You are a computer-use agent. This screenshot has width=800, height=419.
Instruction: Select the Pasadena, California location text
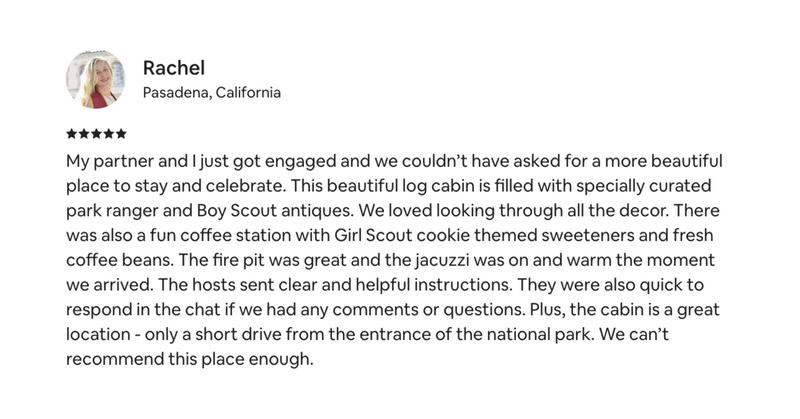(212, 92)
